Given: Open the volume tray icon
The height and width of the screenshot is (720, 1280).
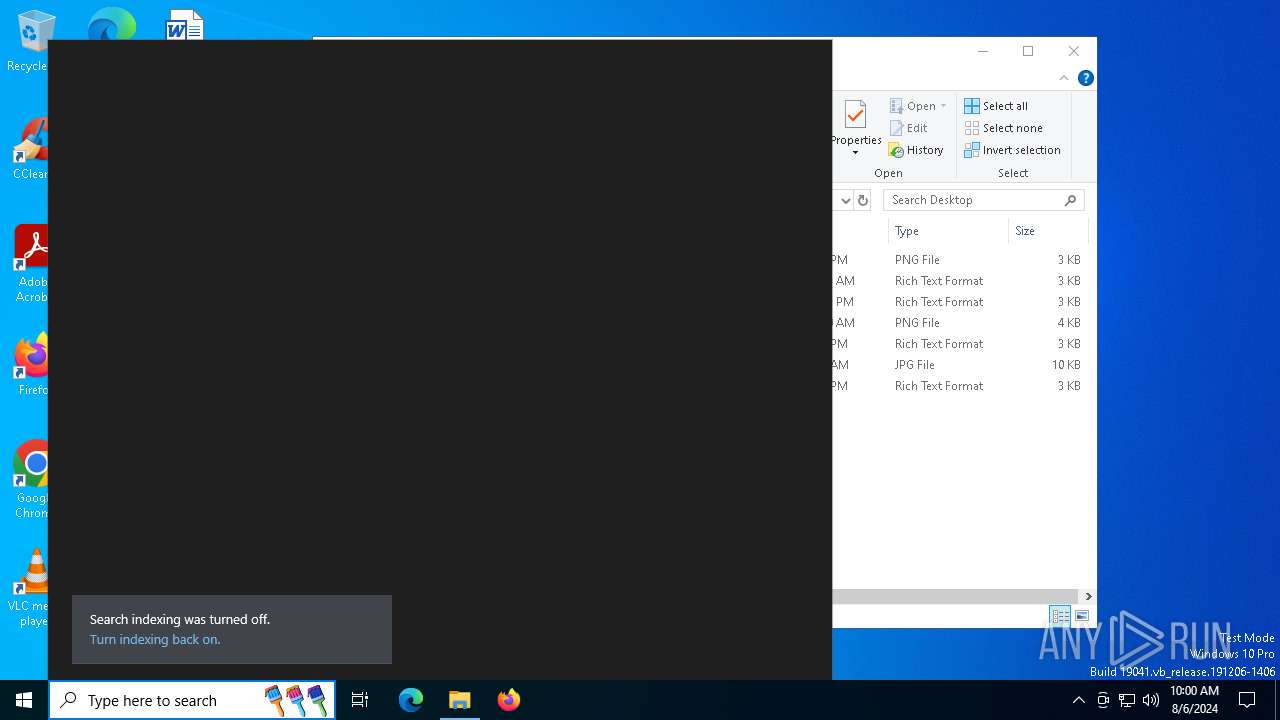Looking at the screenshot, I should 1151,700.
